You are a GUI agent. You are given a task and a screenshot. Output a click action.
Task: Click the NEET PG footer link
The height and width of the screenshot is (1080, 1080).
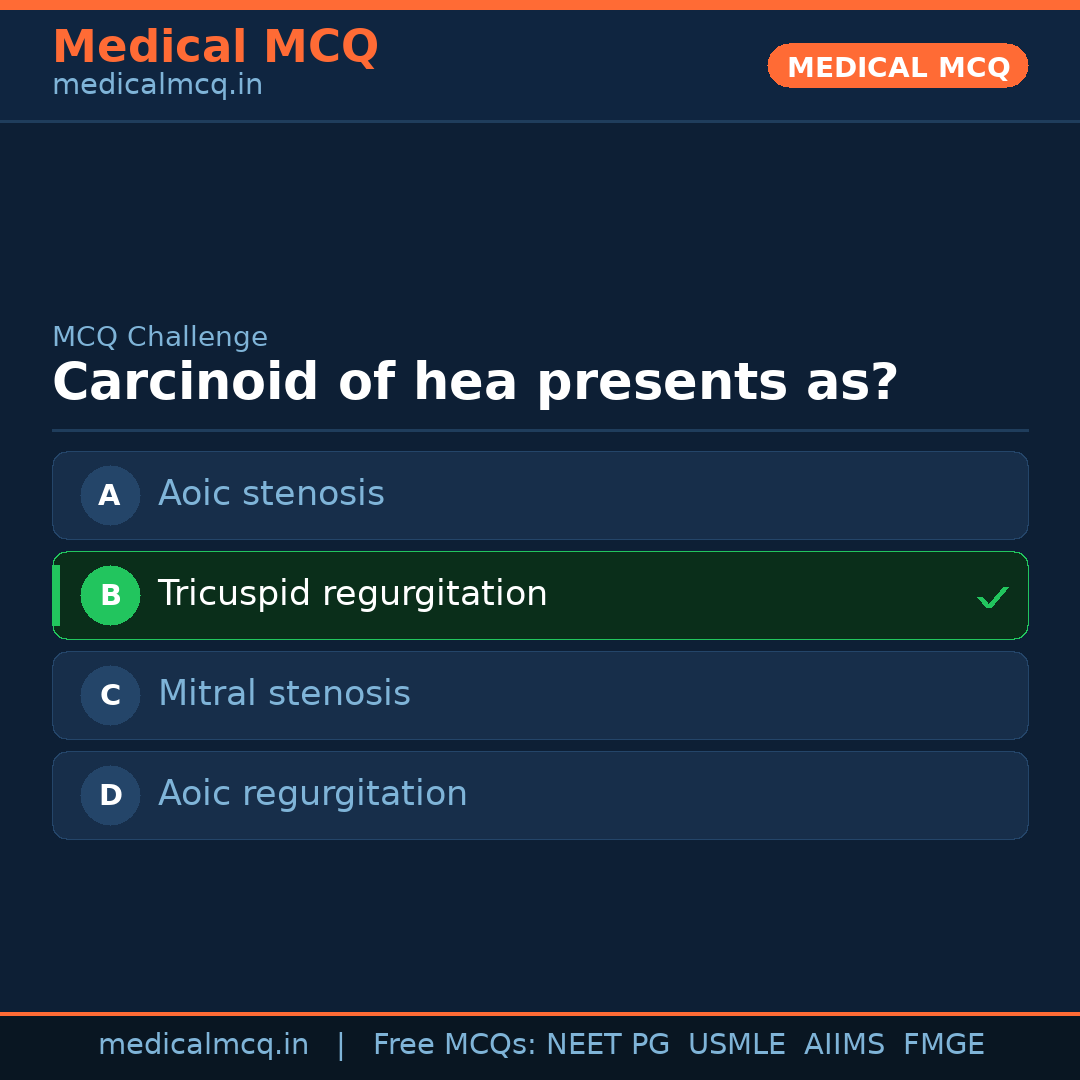(x=607, y=1043)
